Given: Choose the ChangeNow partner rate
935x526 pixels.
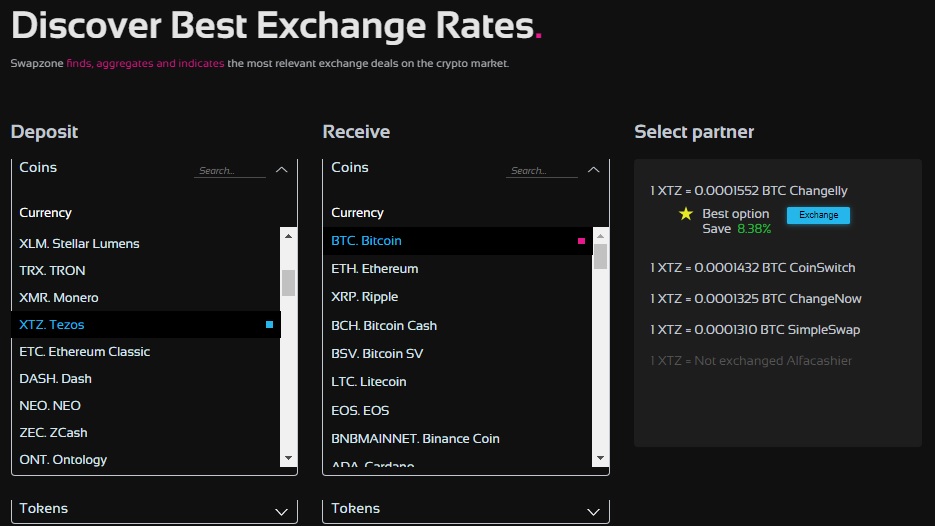Looking at the screenshot, I should (x=755, y=299).
